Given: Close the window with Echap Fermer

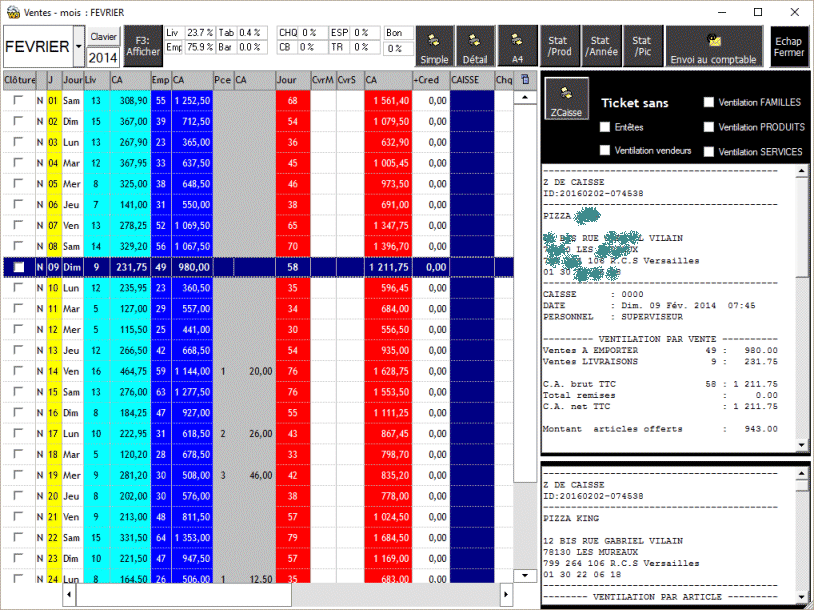Looking at the screenshot, I should (788, 47).
